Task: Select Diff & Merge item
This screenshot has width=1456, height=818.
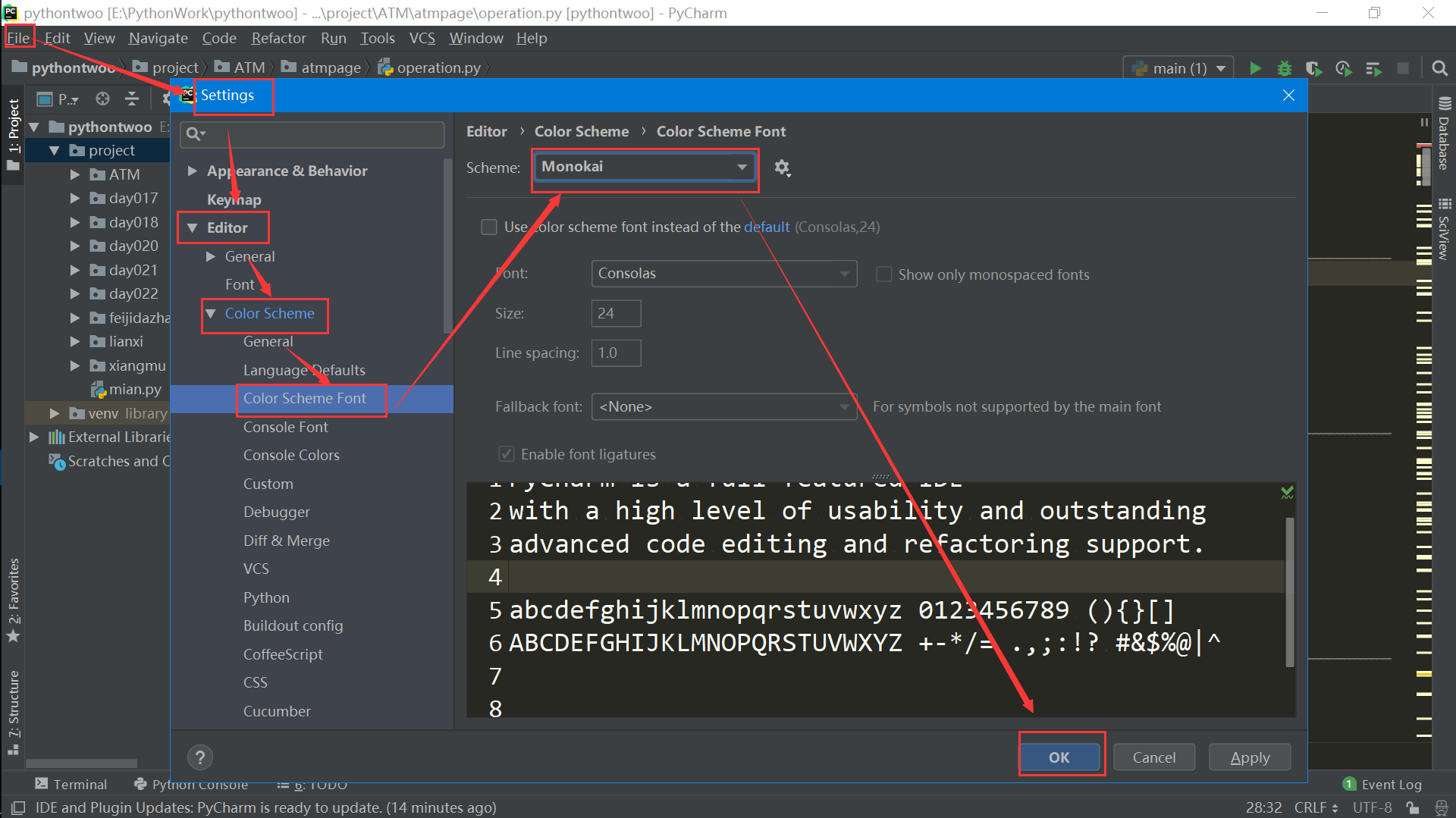Action: [x=286, y=541]
